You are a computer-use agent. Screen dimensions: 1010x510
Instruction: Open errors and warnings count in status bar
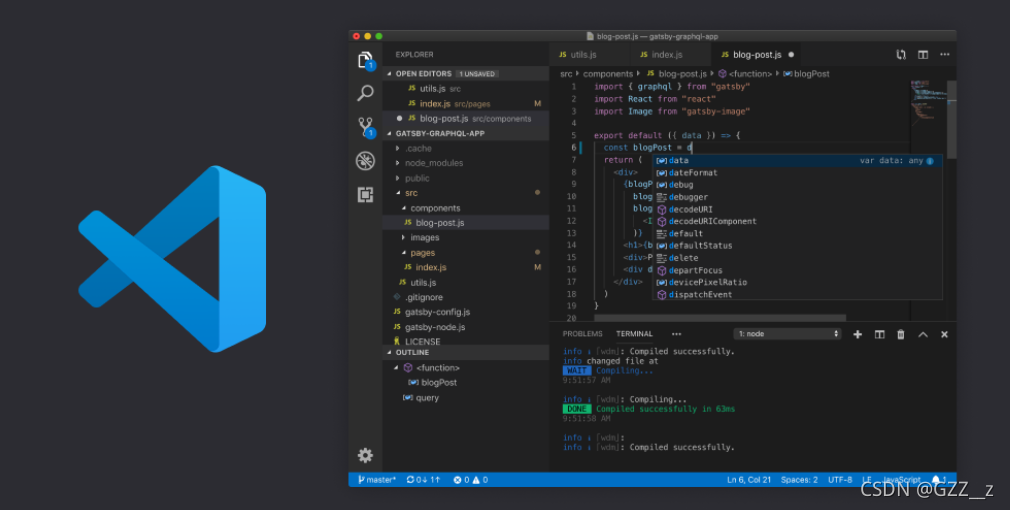pos(470,480)
